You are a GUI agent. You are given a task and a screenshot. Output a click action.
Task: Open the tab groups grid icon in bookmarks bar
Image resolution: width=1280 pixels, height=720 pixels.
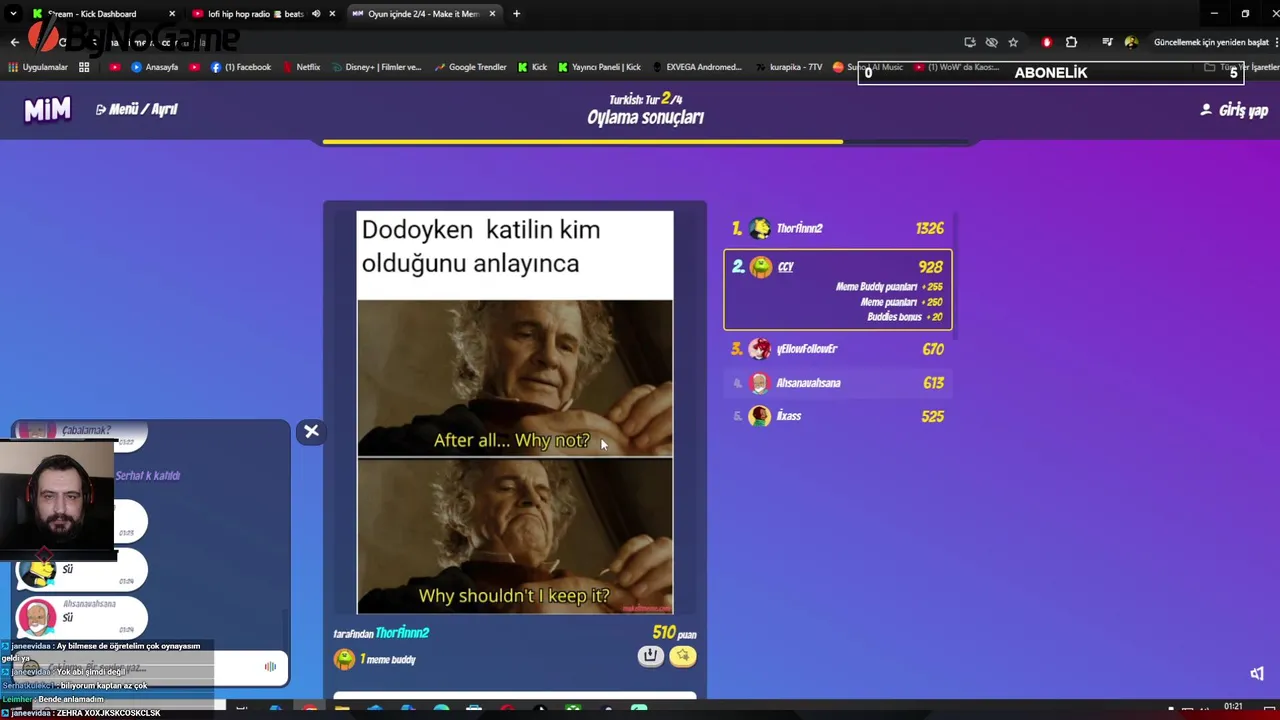(x=84, y=67)
